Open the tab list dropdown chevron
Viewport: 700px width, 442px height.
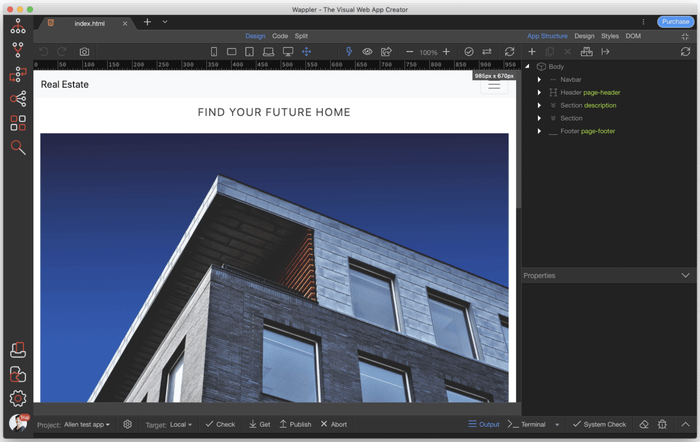coord(165,22)
